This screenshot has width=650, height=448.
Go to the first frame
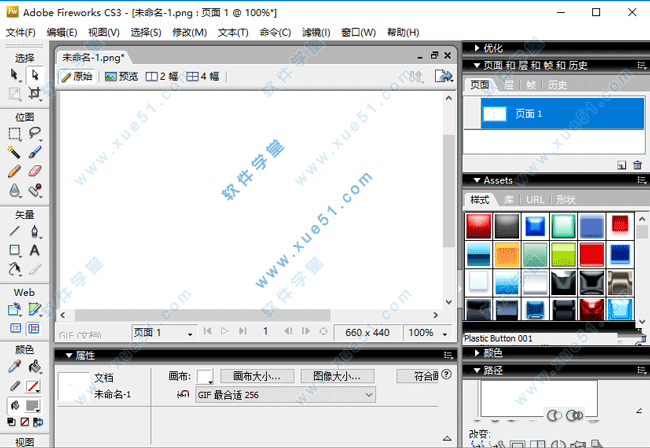pyautogui.click(x=208, y=331)
